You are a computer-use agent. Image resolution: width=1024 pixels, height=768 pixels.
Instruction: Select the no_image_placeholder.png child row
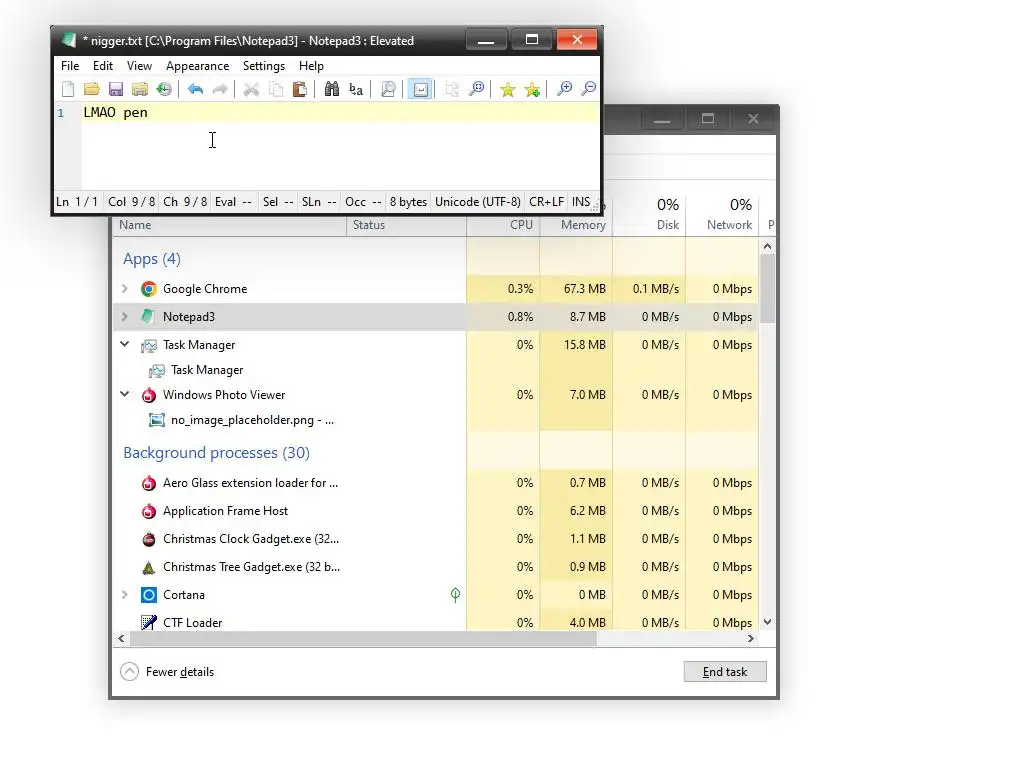tap(436, 420)
